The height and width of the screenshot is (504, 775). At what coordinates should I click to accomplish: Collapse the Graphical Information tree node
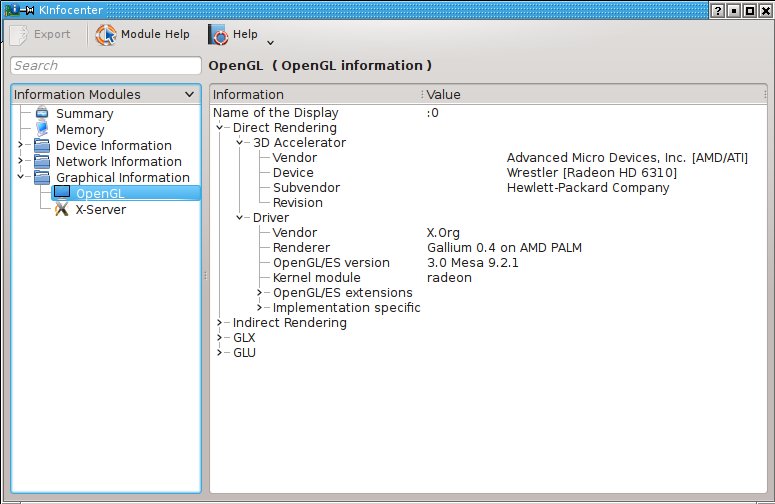(x=20, y=178)
